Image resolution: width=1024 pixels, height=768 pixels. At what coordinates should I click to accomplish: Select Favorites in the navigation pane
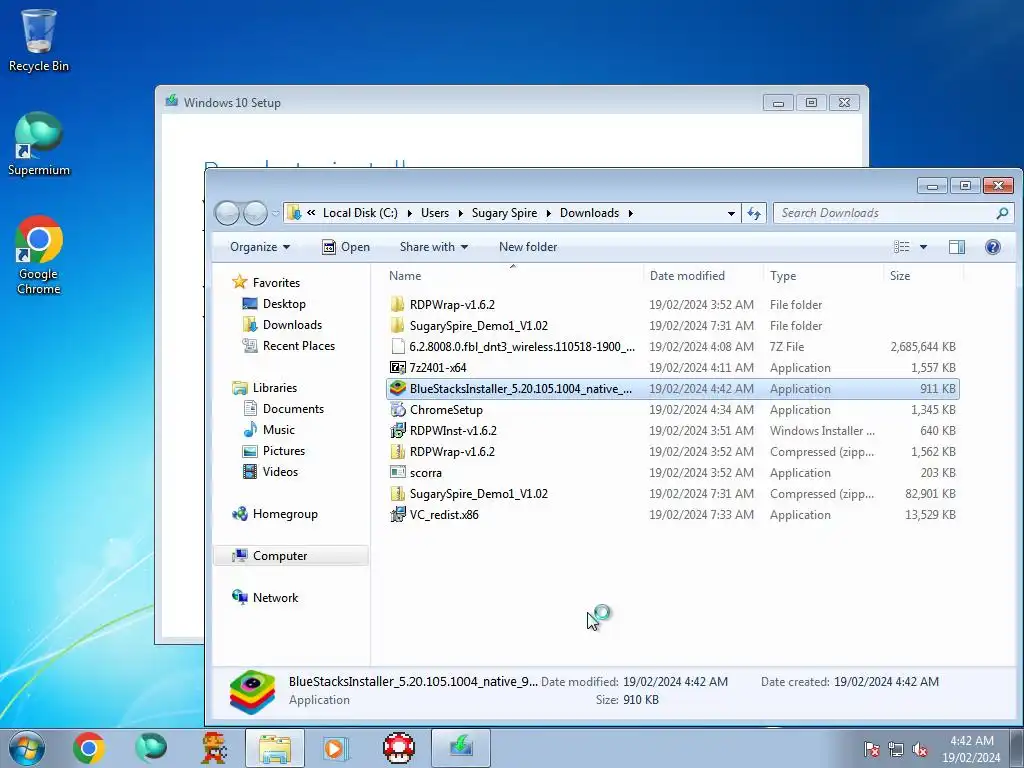coord(276,283)
